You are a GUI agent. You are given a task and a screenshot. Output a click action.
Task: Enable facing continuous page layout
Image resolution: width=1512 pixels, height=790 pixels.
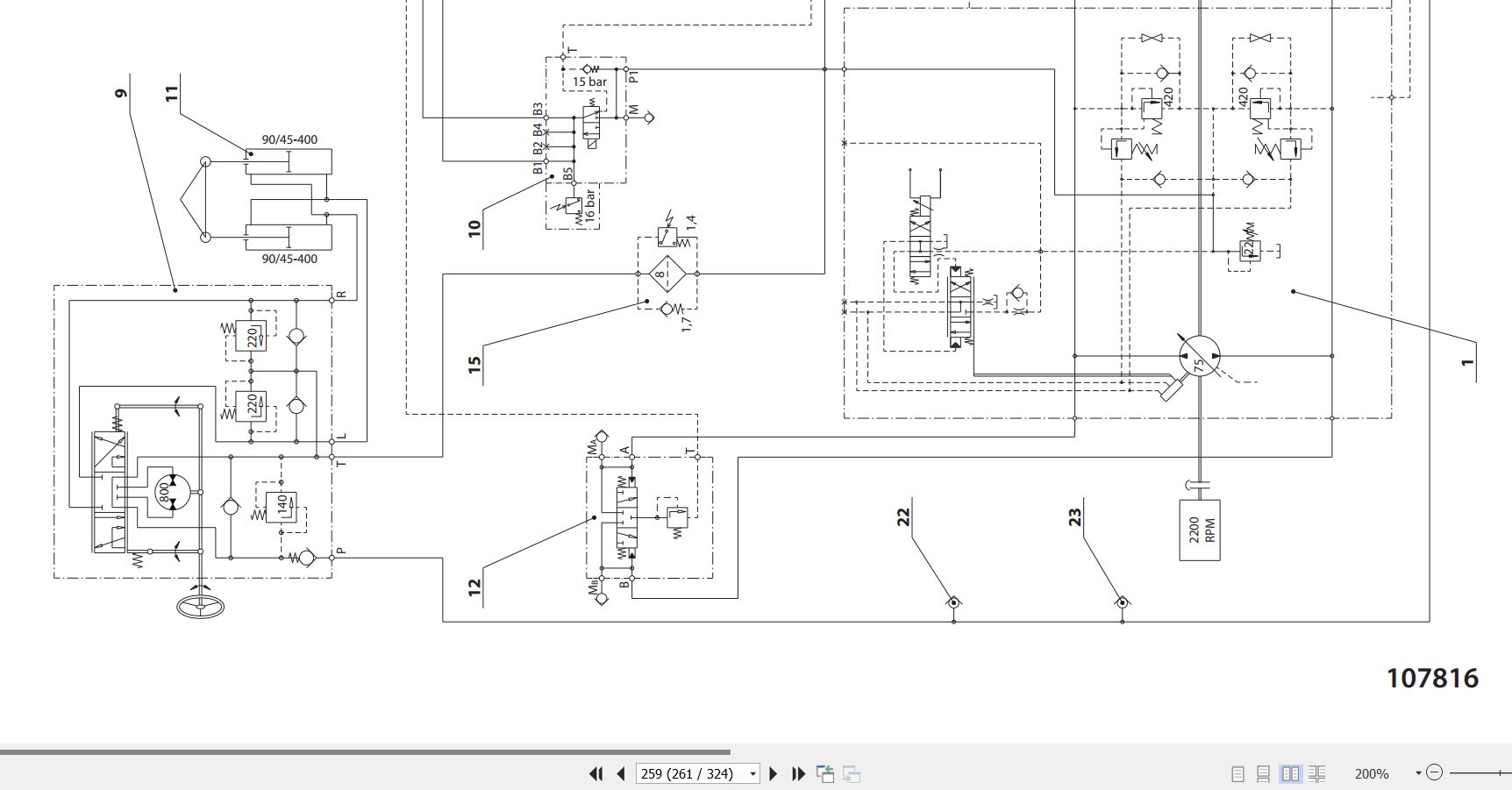coord(1317,773)
